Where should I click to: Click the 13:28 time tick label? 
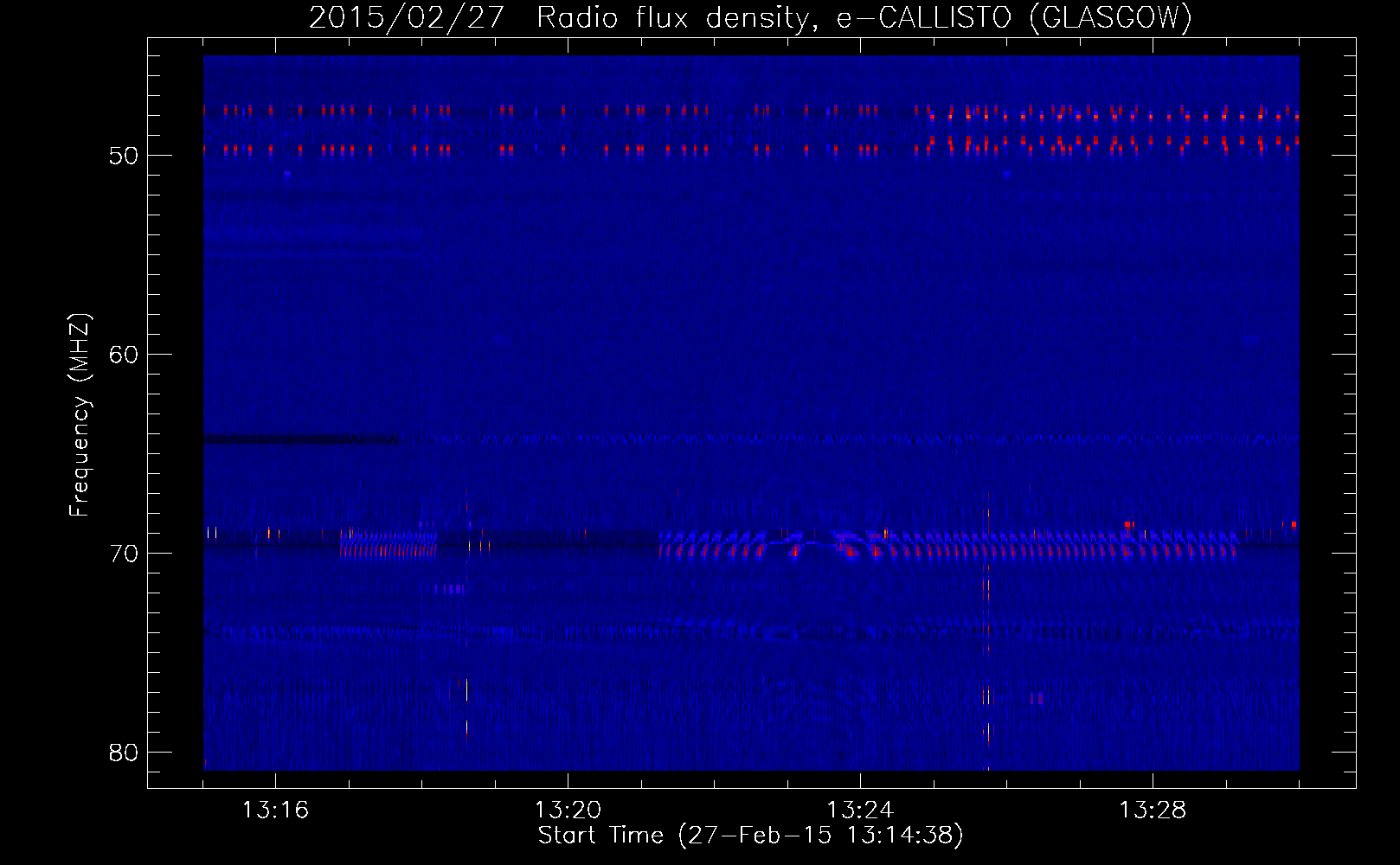pyautogui.click(x=1153, y=811)
